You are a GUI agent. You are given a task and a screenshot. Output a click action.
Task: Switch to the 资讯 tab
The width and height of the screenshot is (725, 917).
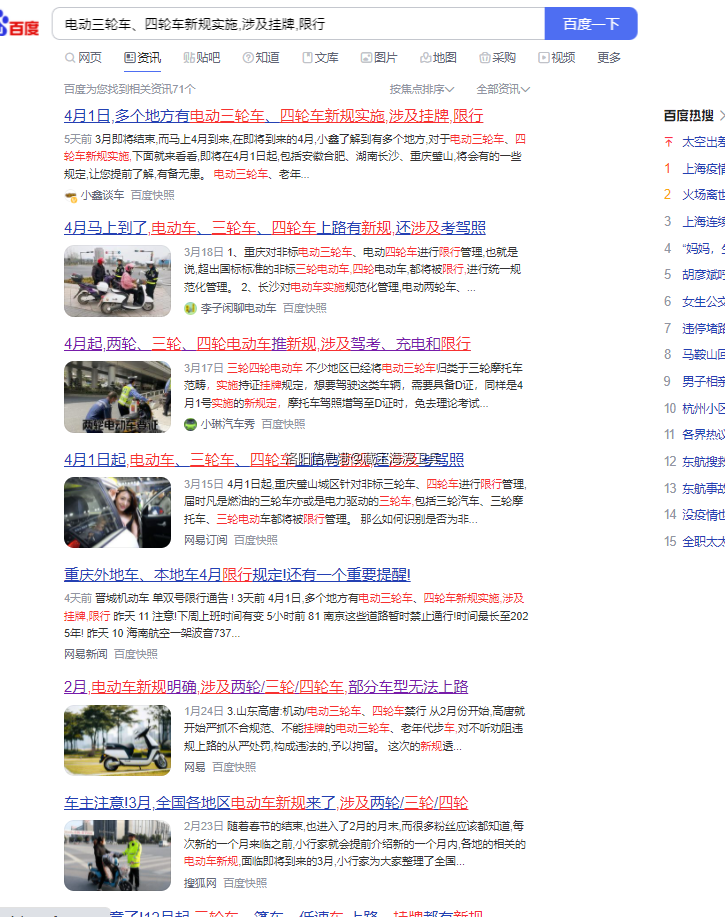(x=143, y=57)
